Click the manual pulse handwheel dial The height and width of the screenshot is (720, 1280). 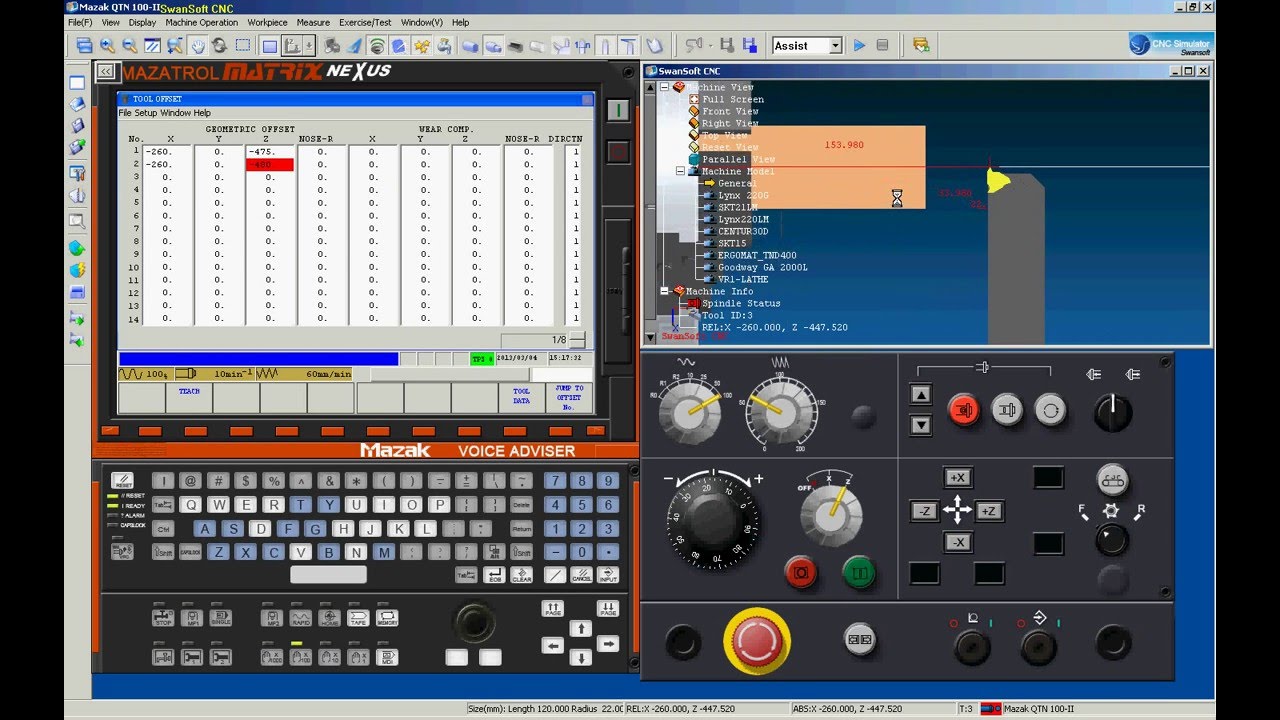713,520
